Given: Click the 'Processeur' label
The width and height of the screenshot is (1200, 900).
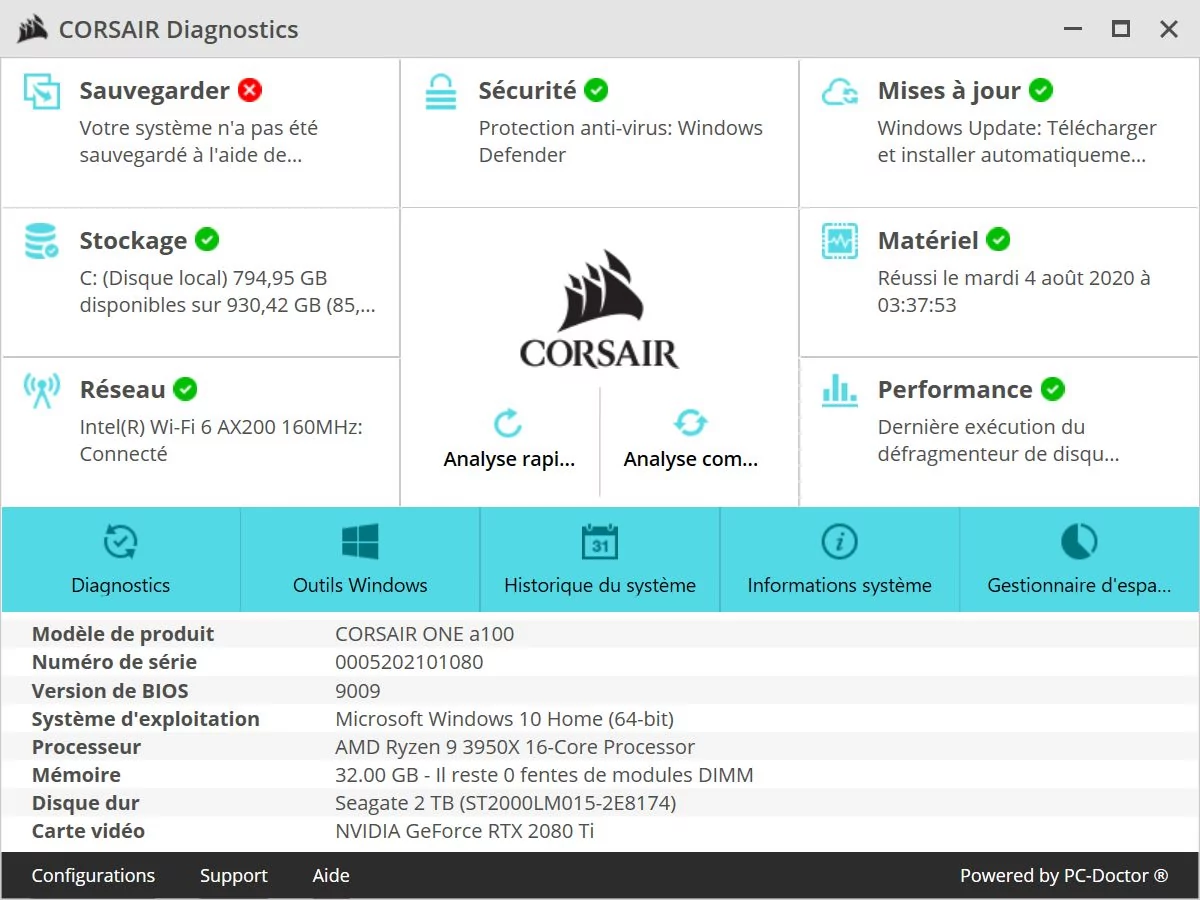Looking at the screenshot, I should (86, 747).
